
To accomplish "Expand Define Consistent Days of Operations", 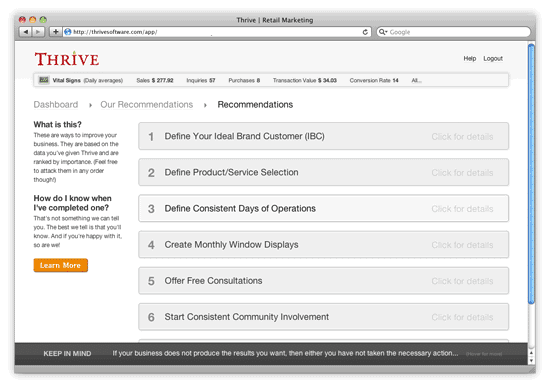I will pyautogui.click(x=323, y=208).
